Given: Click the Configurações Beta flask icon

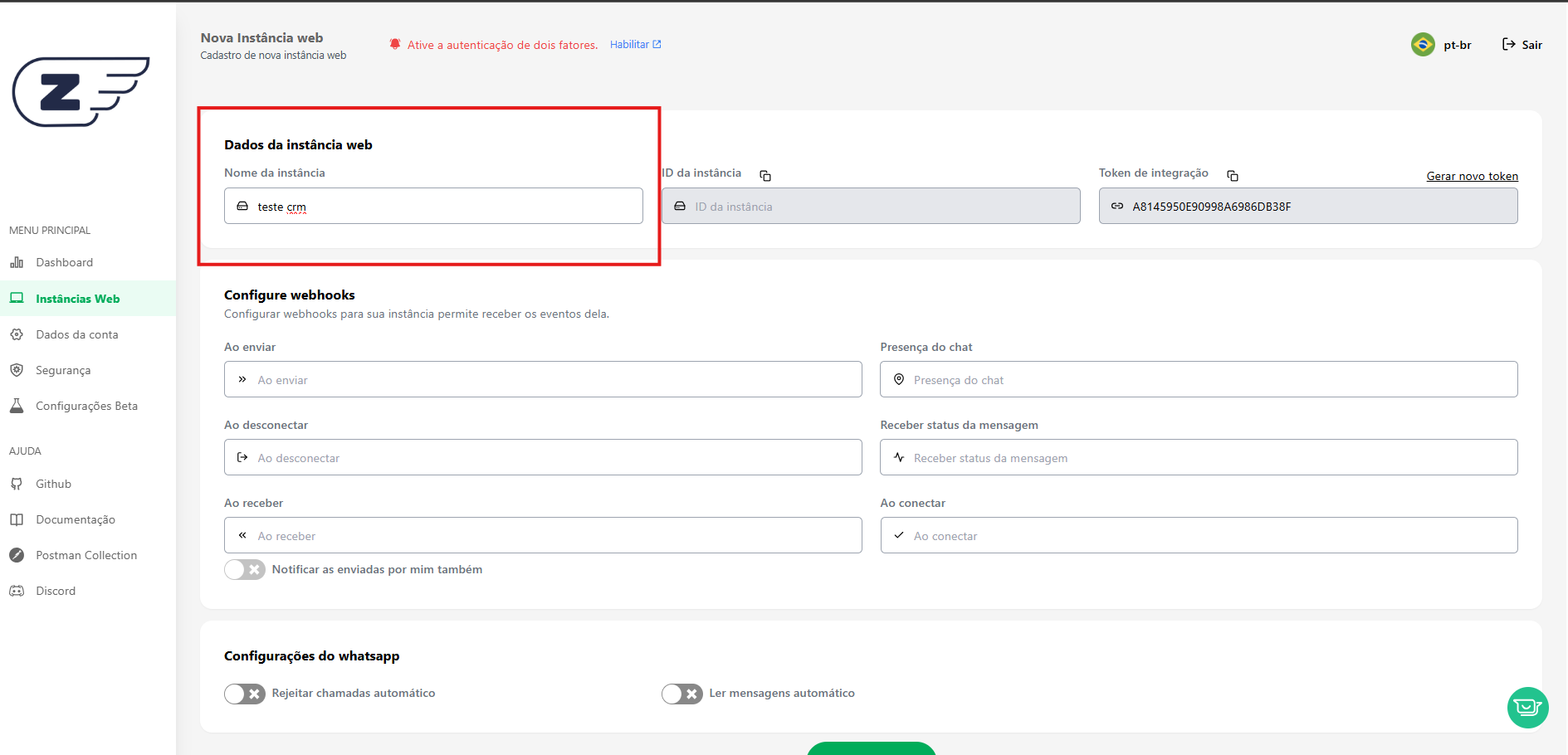Looking at the screenshot, I should (x=17, y=406).
